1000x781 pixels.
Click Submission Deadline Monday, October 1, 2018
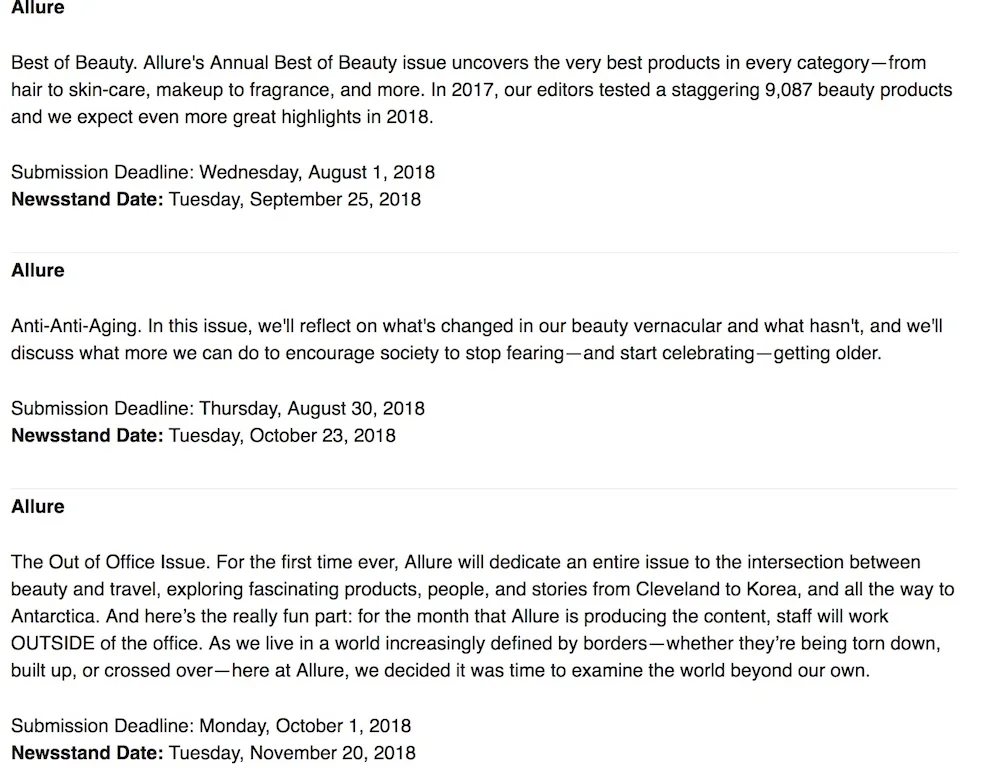coord(210,726)
